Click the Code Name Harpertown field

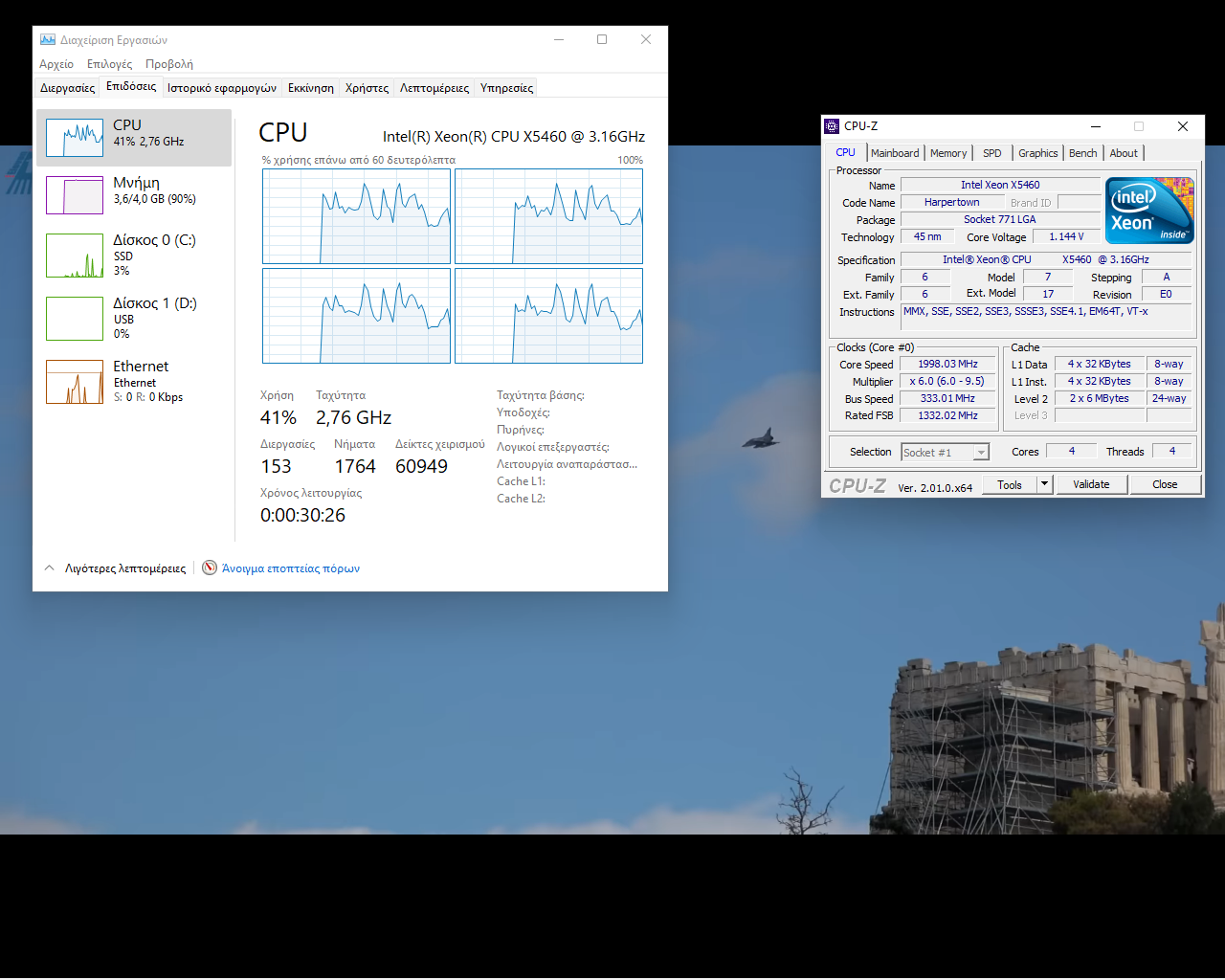(951, 202)
